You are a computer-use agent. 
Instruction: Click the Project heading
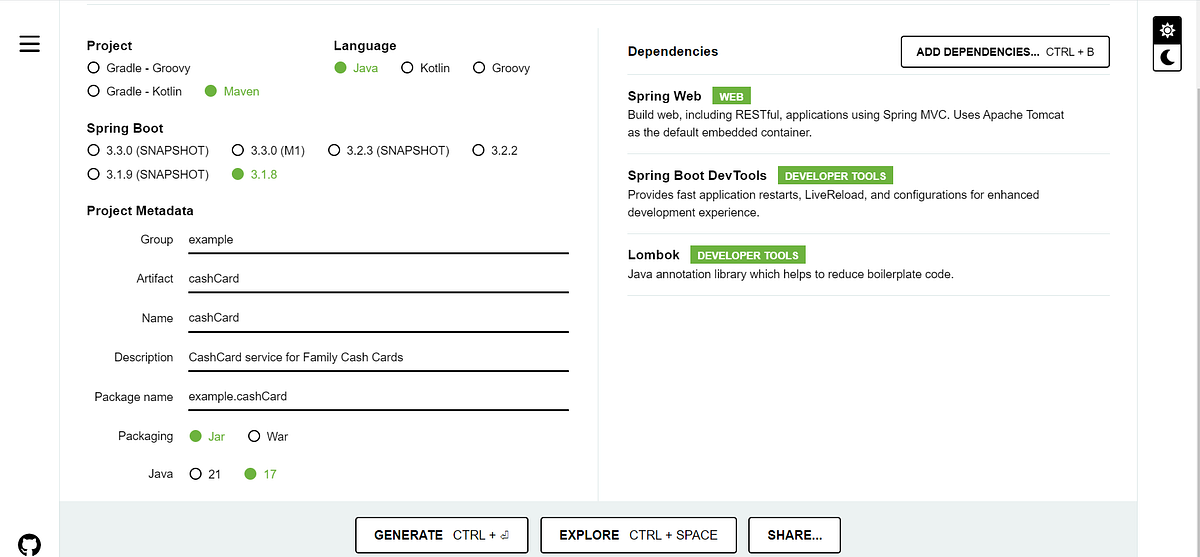109,46
